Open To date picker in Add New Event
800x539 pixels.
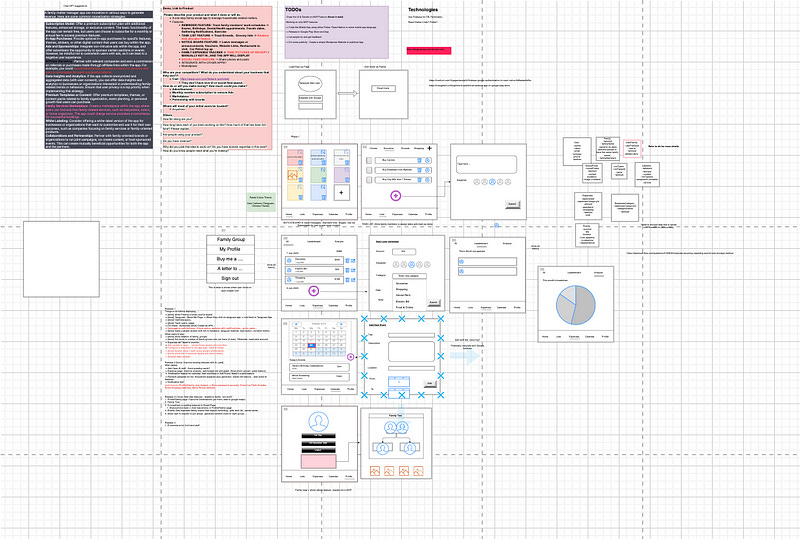click(x=398, y=393)
